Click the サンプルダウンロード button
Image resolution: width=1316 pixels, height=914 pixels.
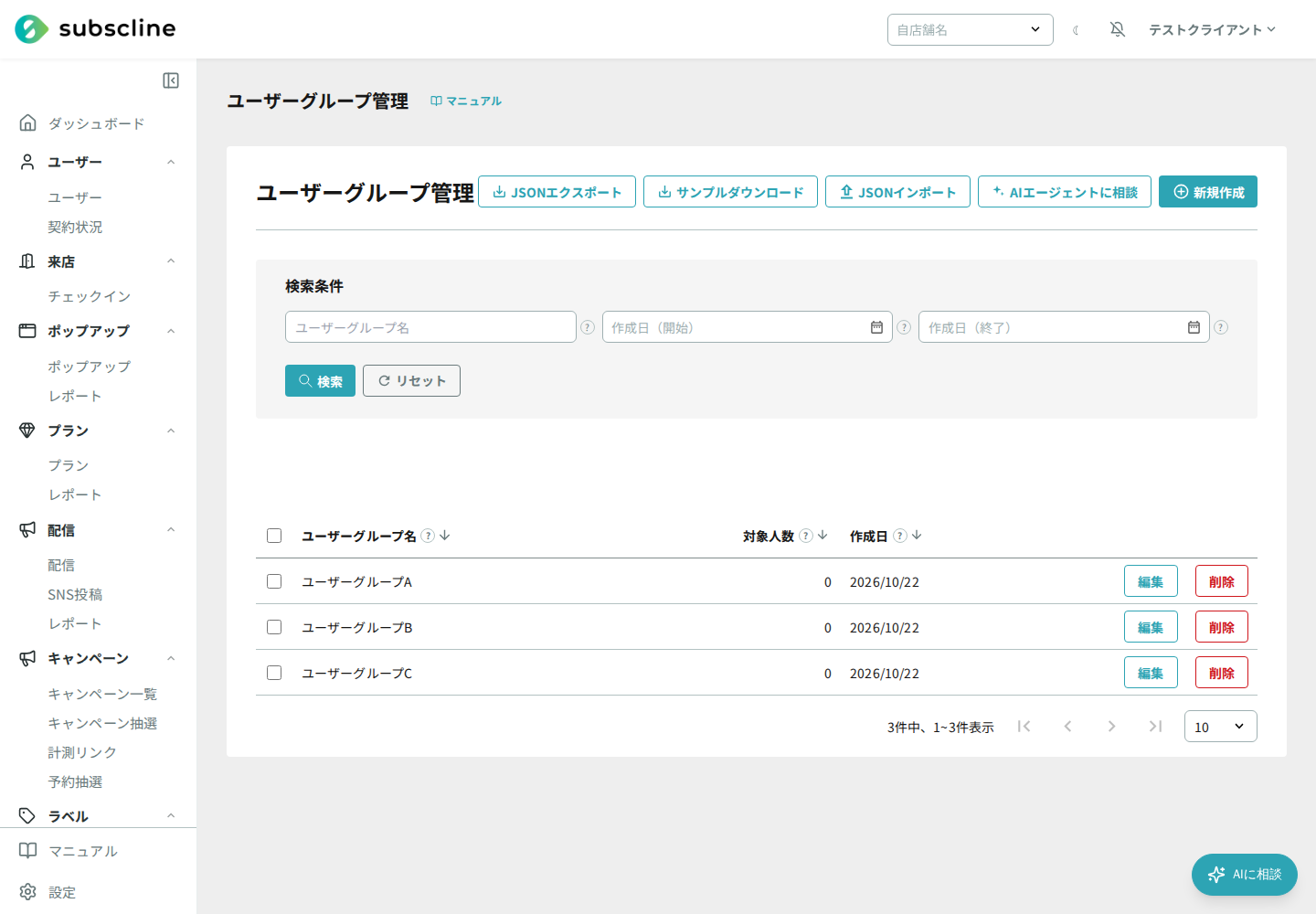[x=730, y=192]
